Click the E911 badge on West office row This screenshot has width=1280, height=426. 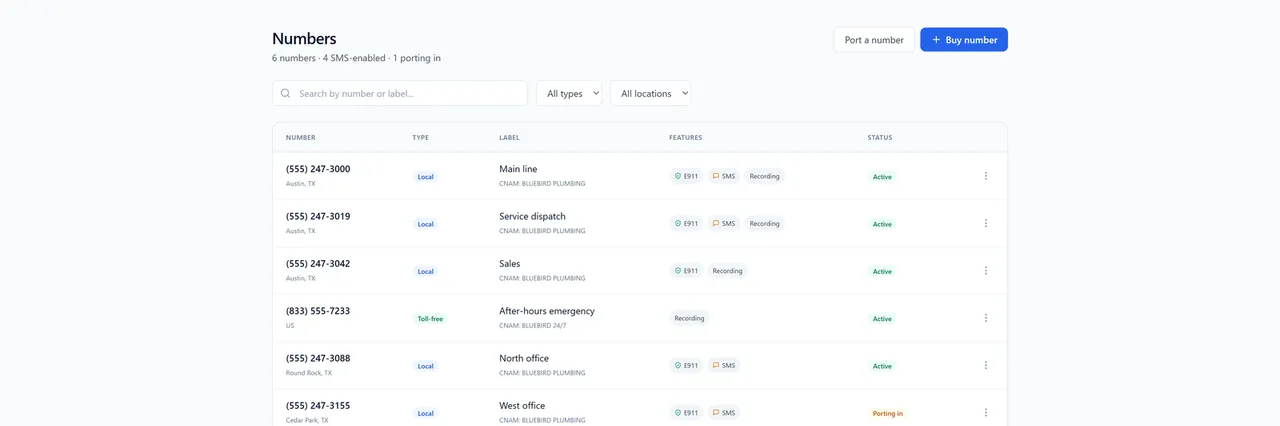(x=686, y=413)
